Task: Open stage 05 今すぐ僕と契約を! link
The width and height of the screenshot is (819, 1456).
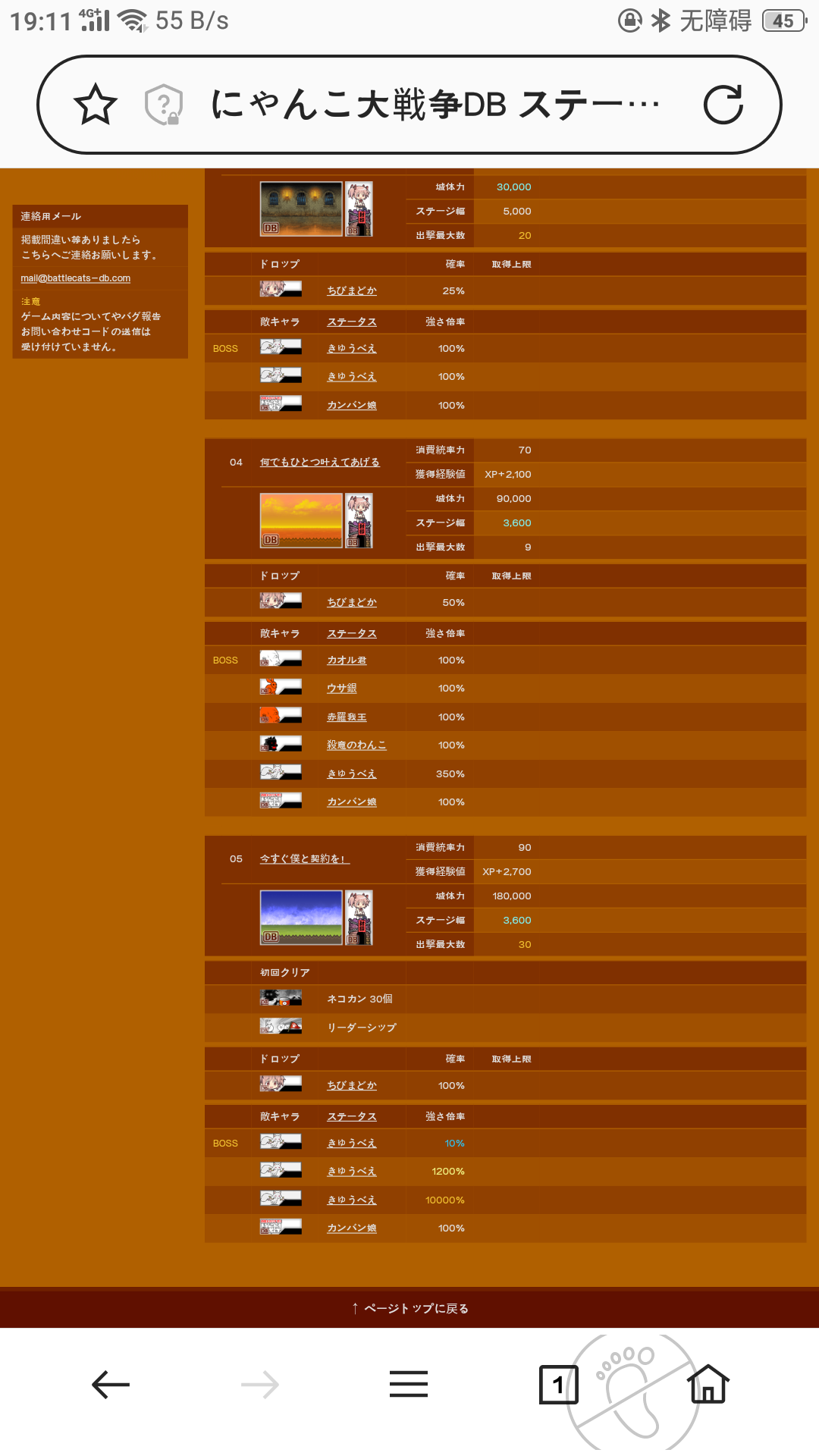Action: tap(304, 859)
